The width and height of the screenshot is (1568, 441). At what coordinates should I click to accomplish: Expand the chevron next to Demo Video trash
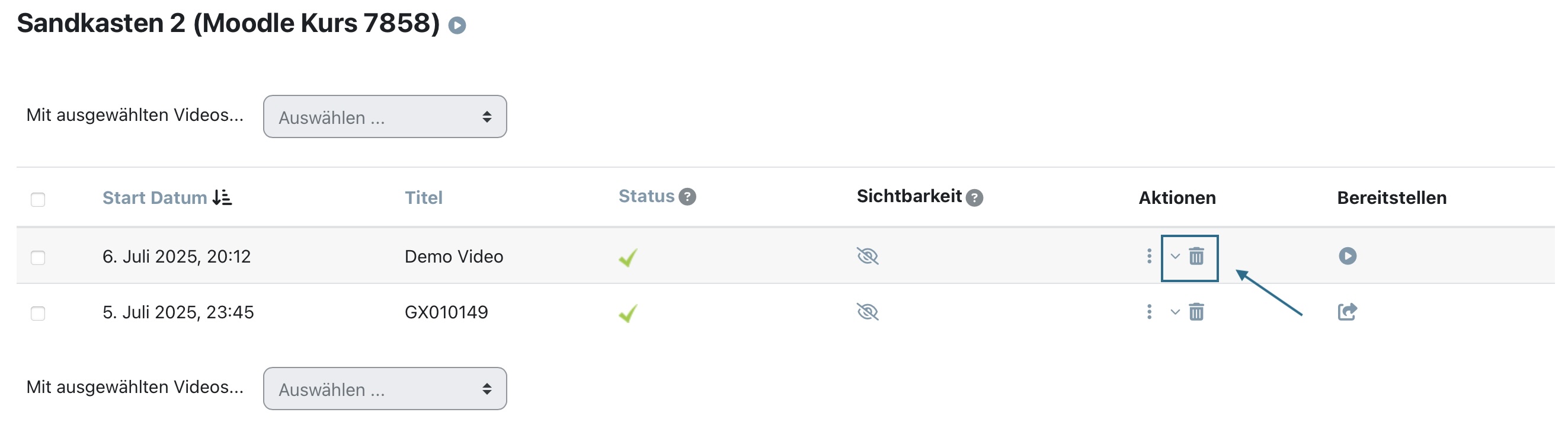pyautogui.click(x=1175, y=257)
